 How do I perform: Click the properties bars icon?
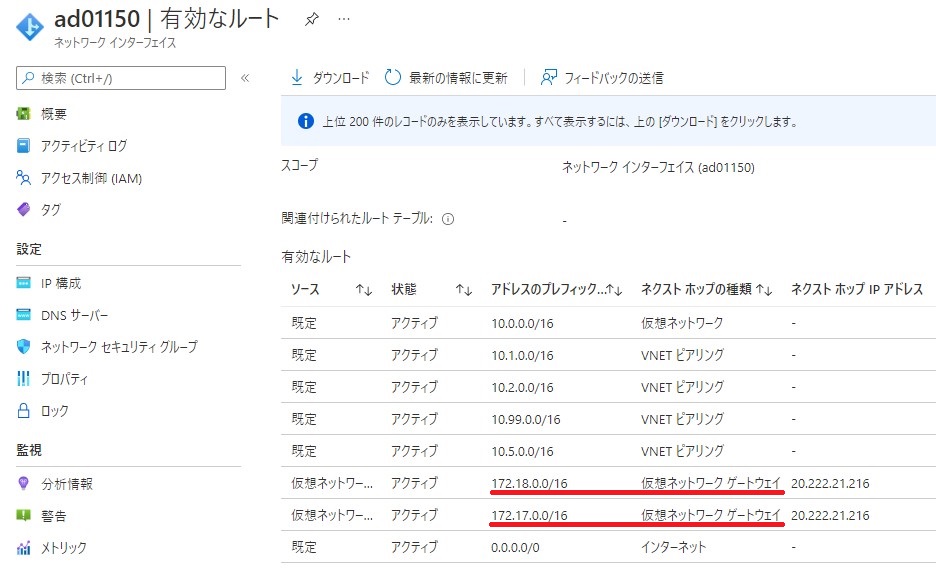click(23, 379)
